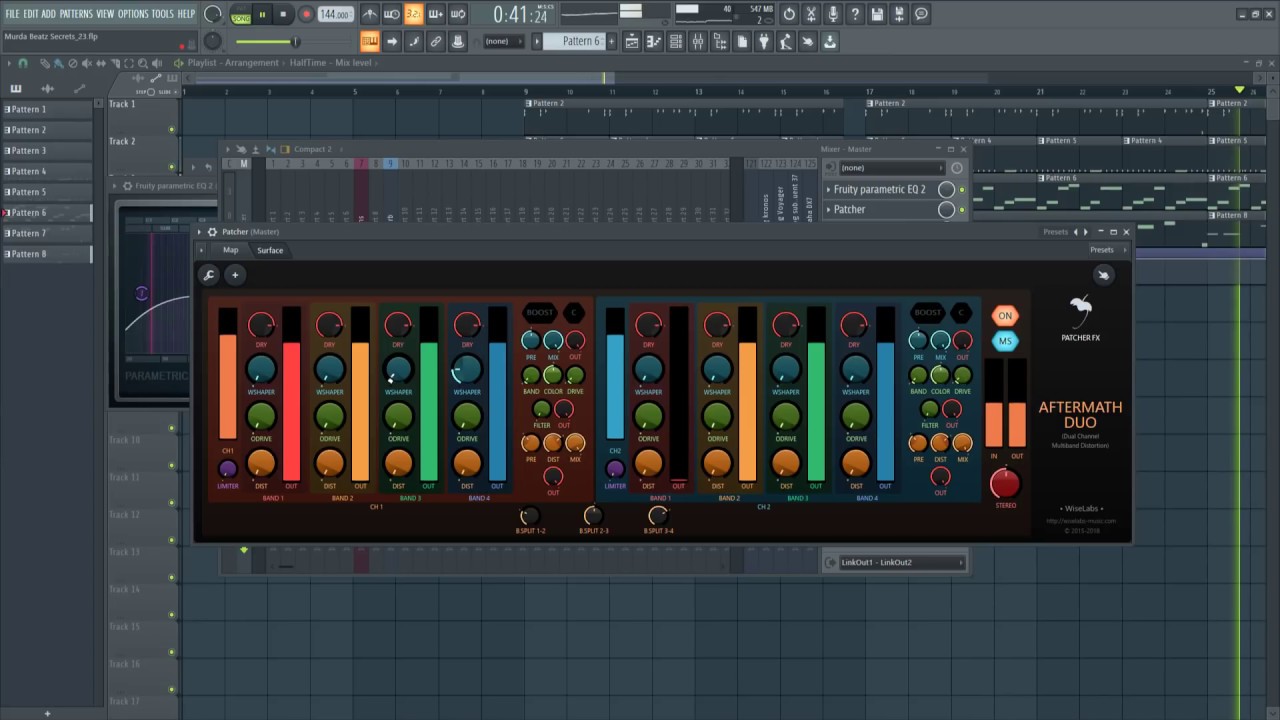
Task: Toggle the metronome
Action: click(370, 14)
